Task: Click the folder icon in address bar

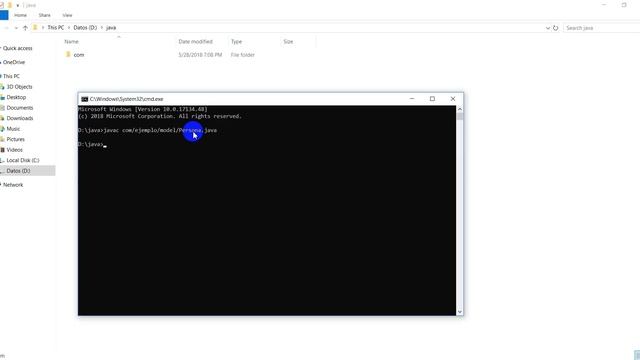Action: [35, 28]
